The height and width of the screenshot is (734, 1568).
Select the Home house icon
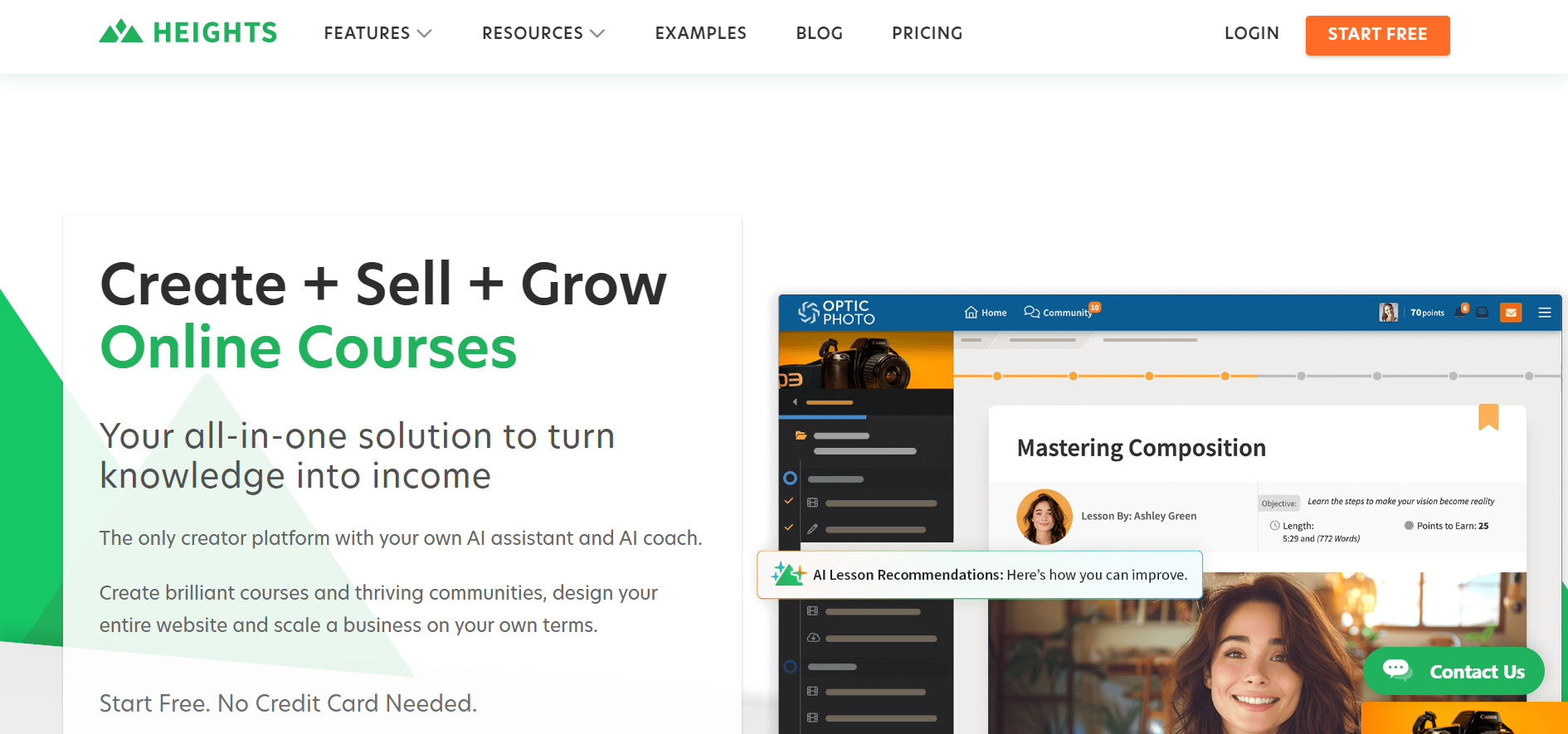coord(971,312)
